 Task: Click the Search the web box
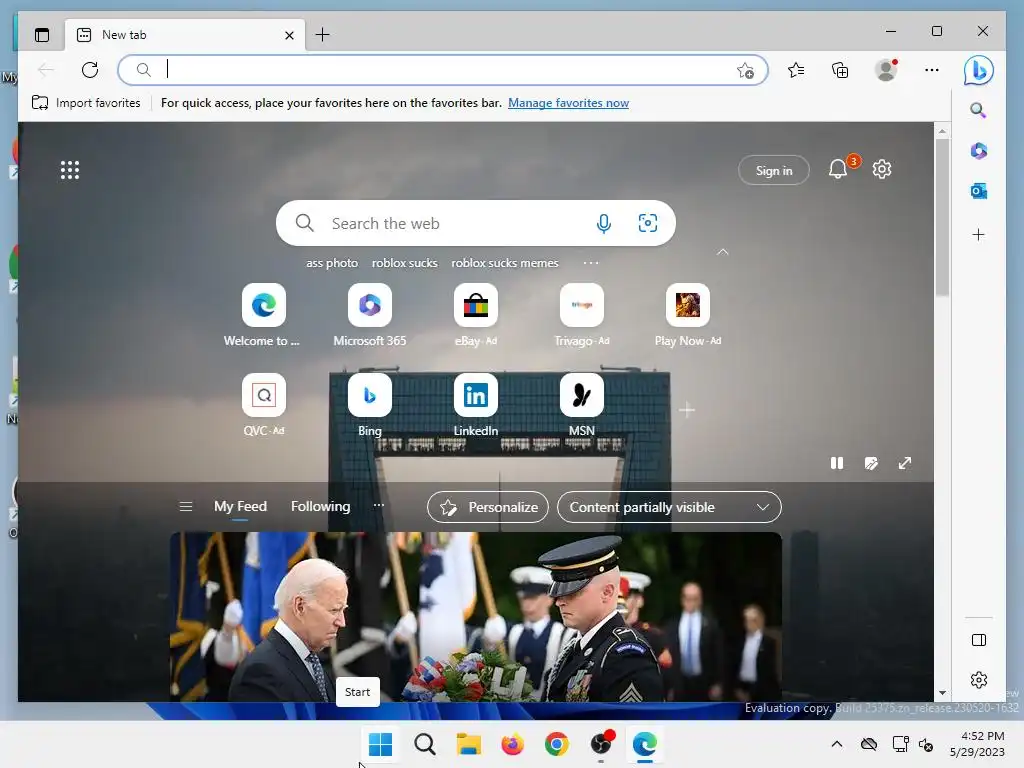coord(475,223)
